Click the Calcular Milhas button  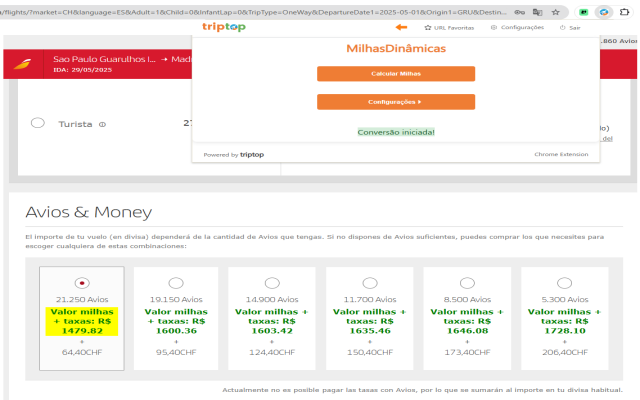click(396, 74)
